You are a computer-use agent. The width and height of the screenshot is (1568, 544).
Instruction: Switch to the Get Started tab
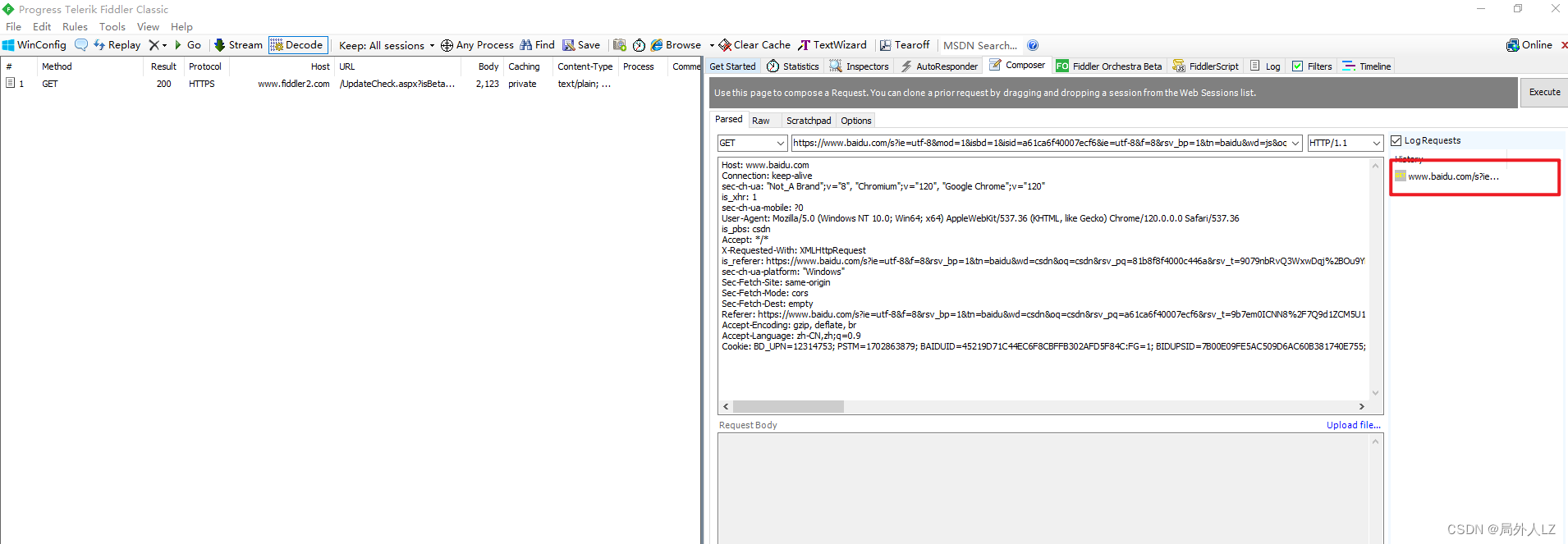click(732, 66)
